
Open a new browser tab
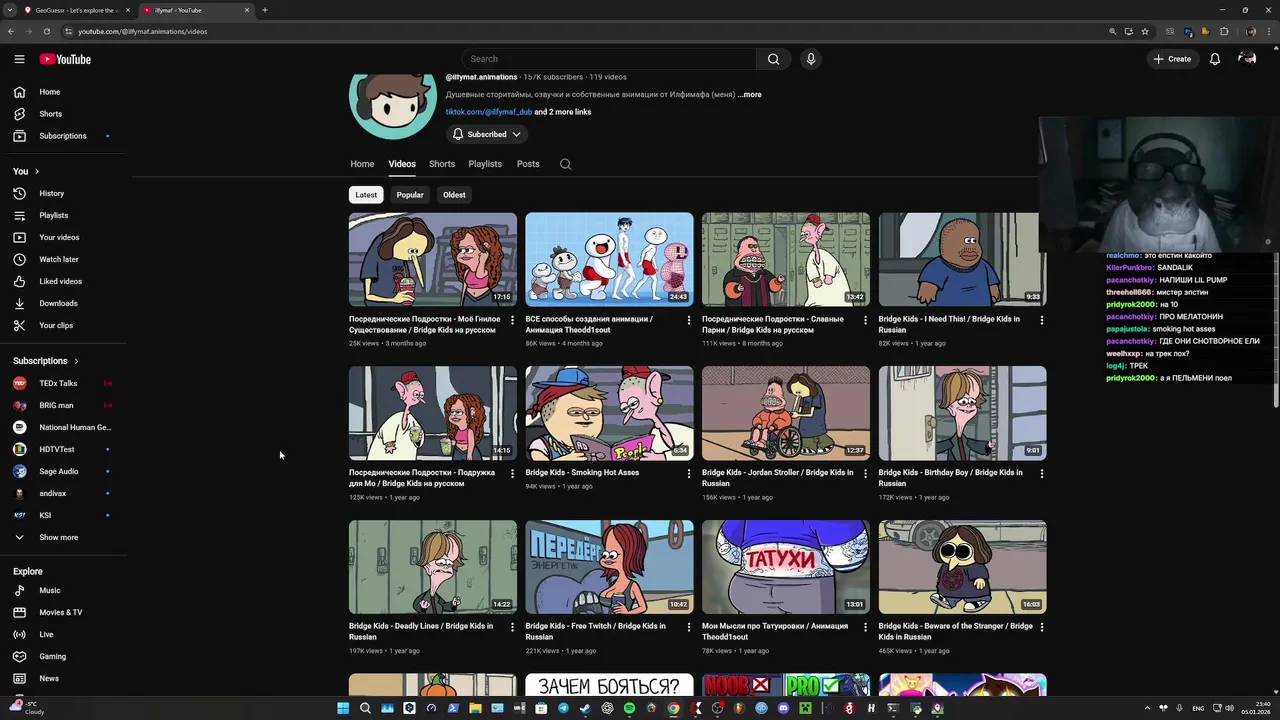264,10
